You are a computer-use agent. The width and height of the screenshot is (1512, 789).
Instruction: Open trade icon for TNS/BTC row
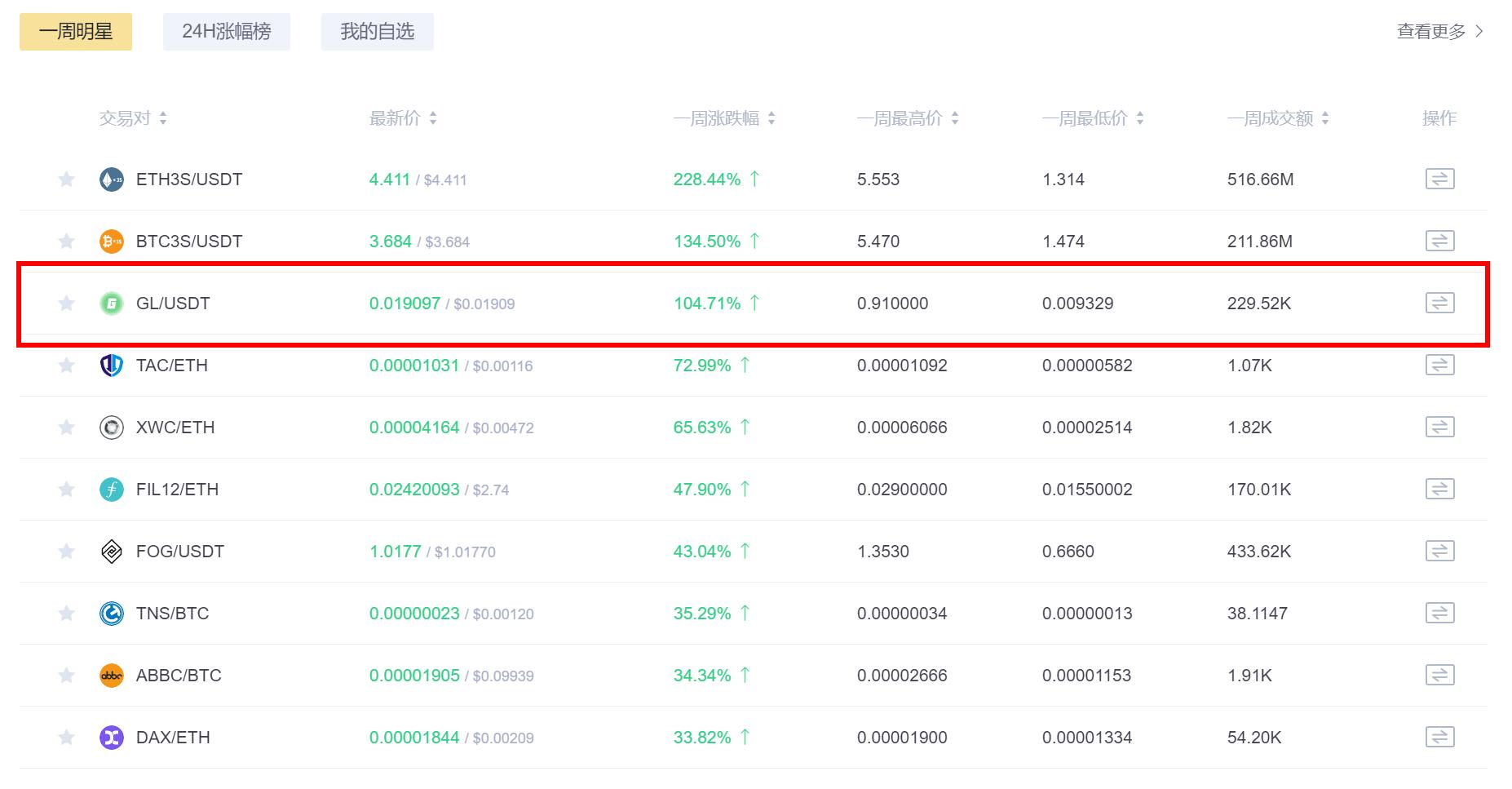[1439, 613]
